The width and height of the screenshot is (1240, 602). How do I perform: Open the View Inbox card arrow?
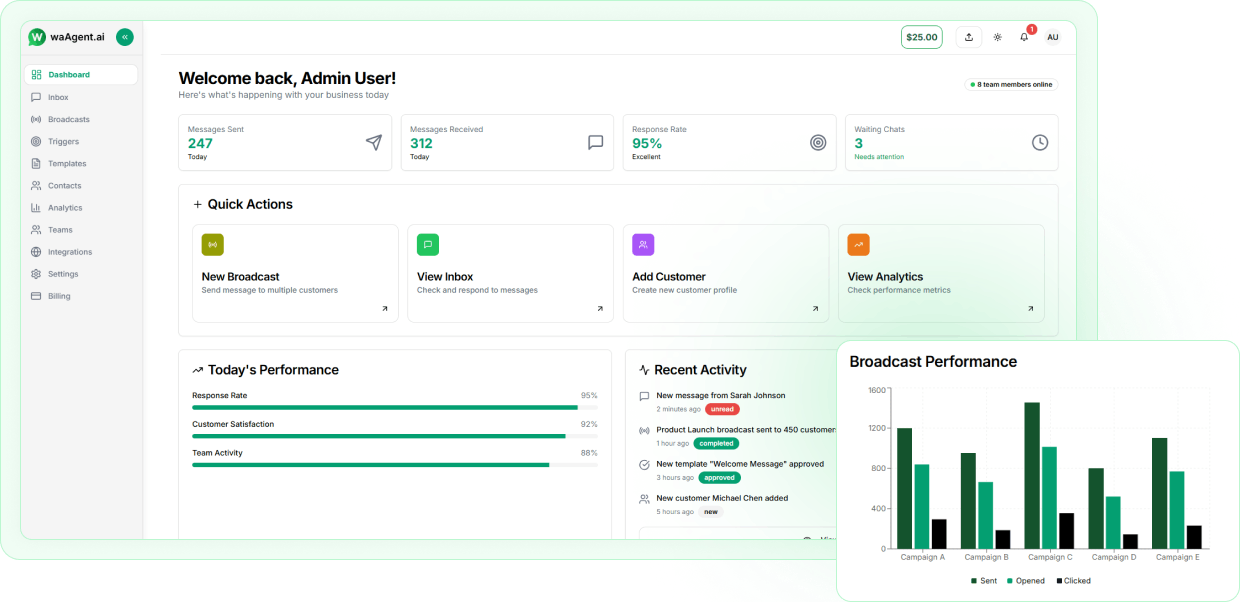coord(600,309)
